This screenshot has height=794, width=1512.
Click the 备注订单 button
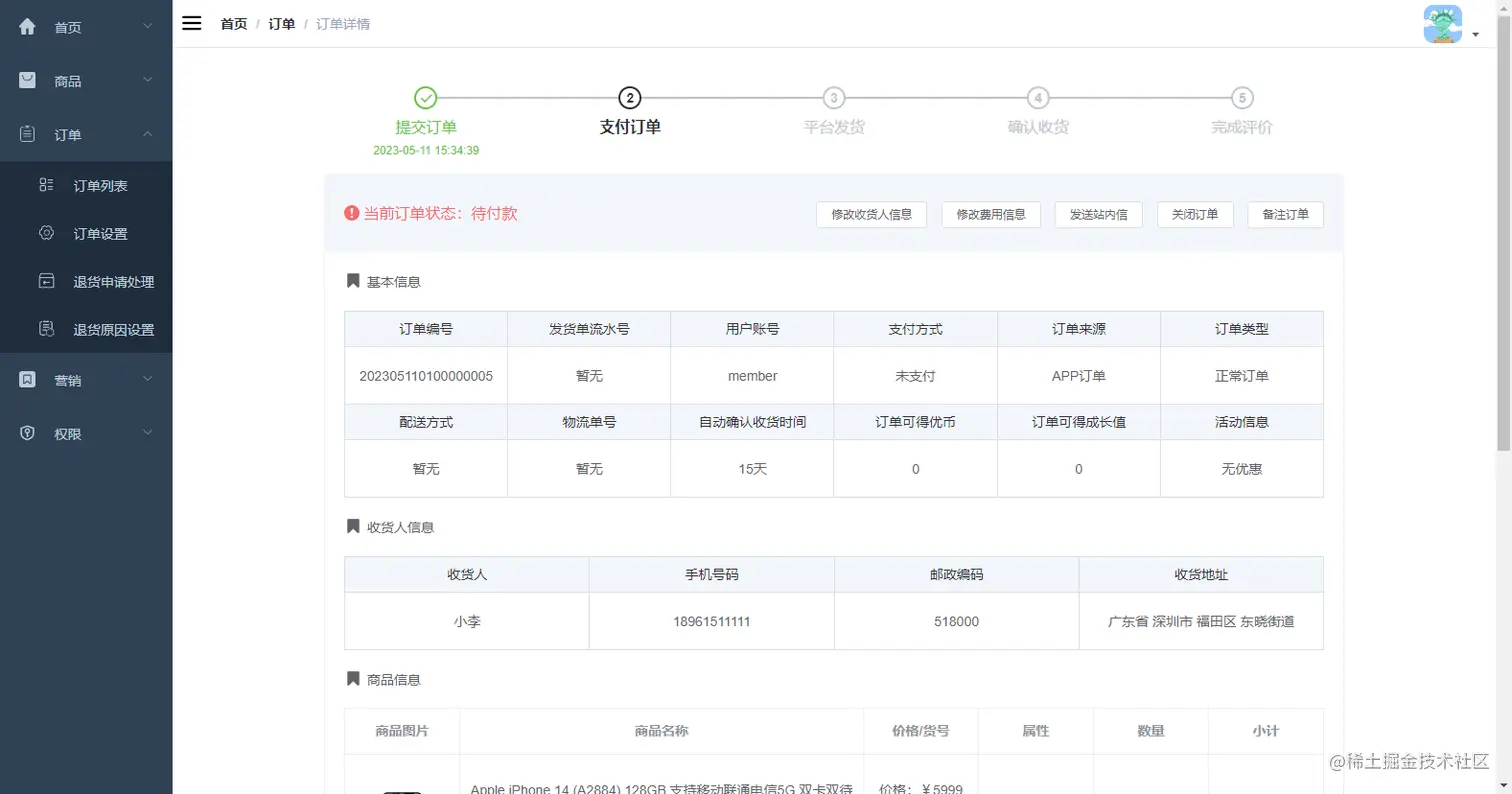pyautogui.click(x=1286, y=214)
